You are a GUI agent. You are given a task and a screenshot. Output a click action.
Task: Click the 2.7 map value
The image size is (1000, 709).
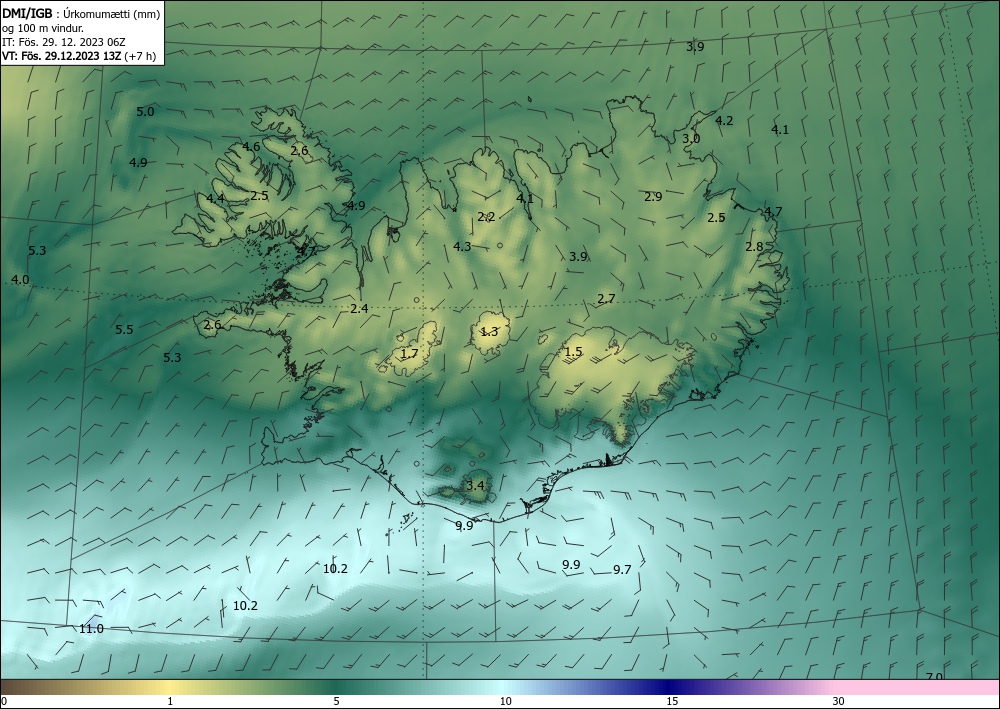click(607, 298)
